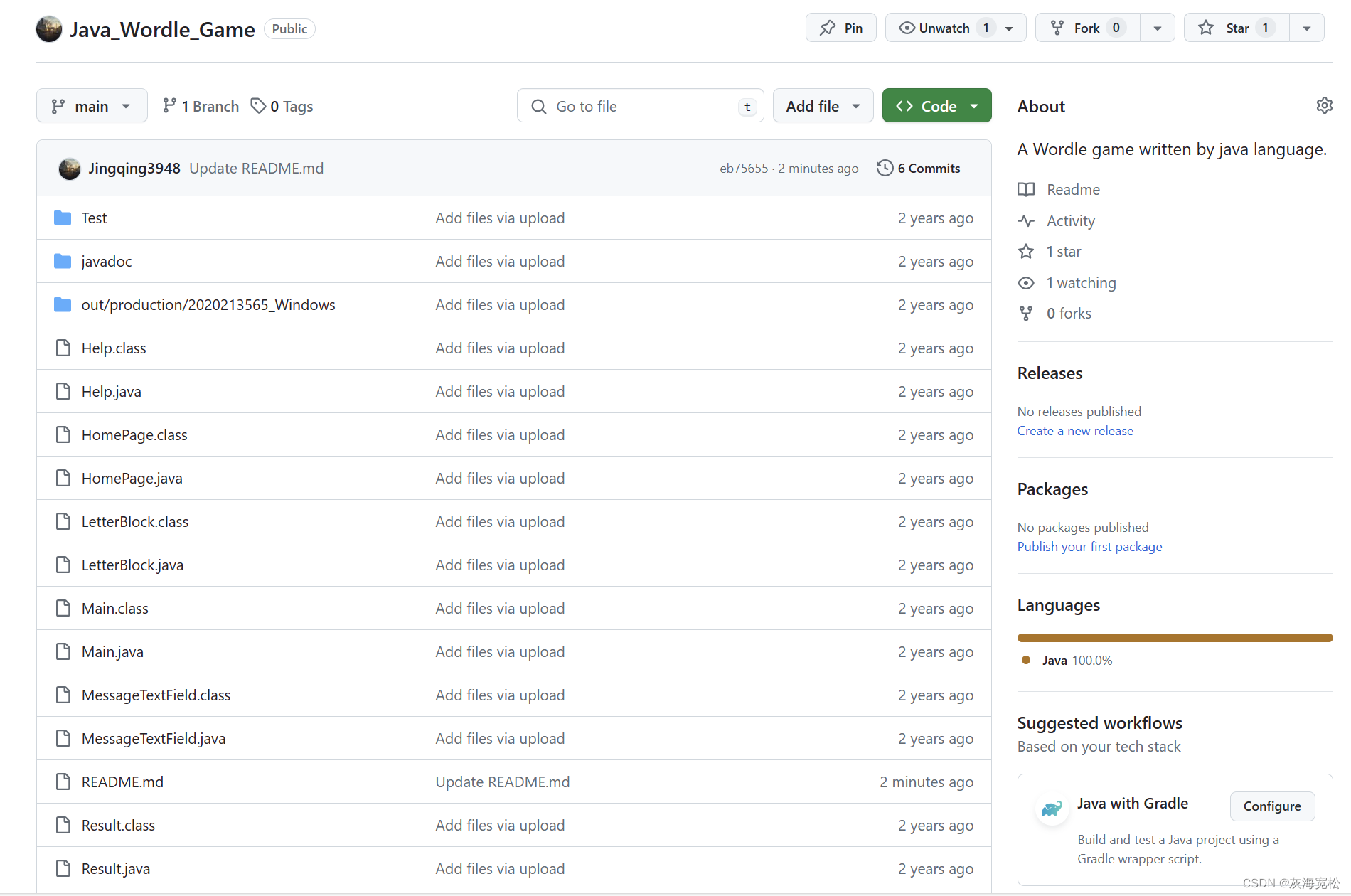The image size is (1351, 896).
Task: Open the HomePage.class file
Action: click(x=134, y=434)
